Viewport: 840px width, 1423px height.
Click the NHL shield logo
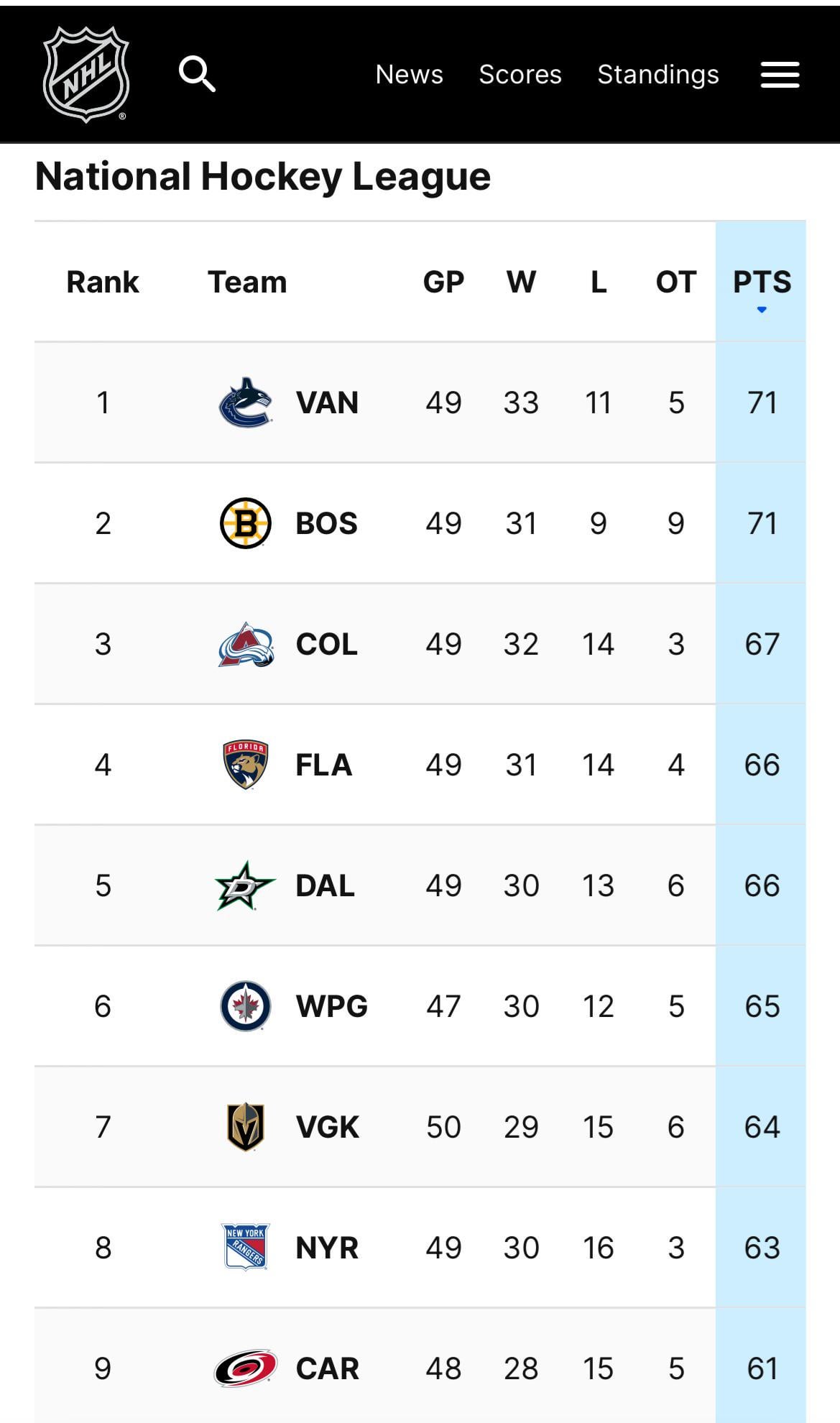(x=86, y=74)
